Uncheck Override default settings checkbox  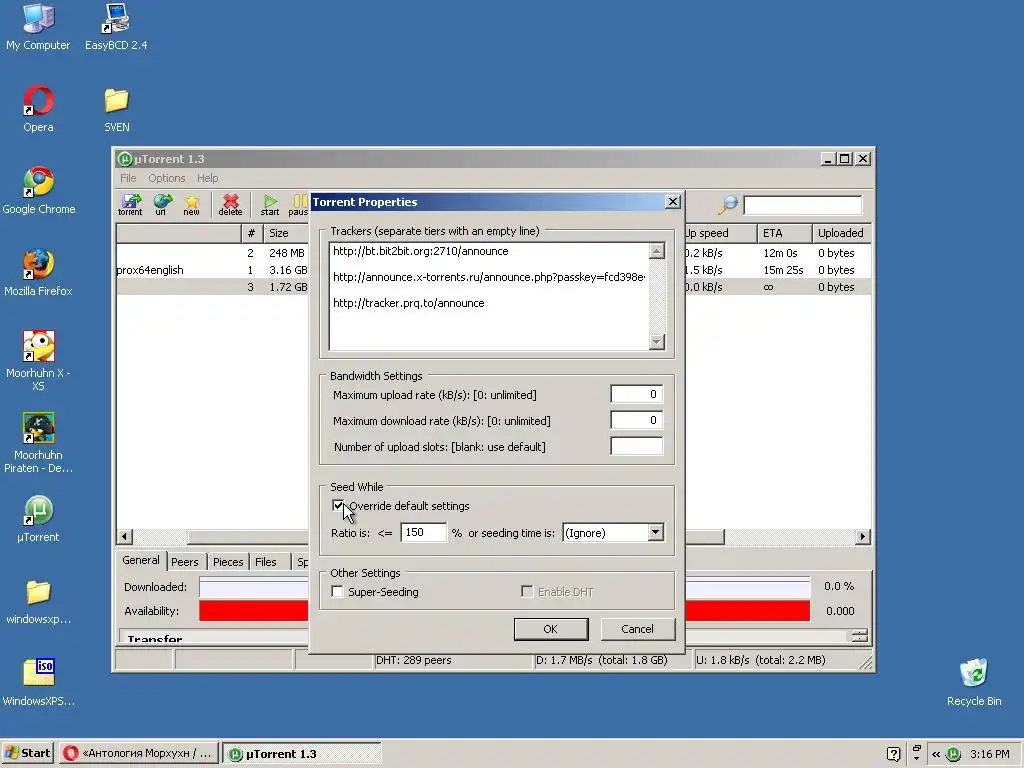pos(338,506)
